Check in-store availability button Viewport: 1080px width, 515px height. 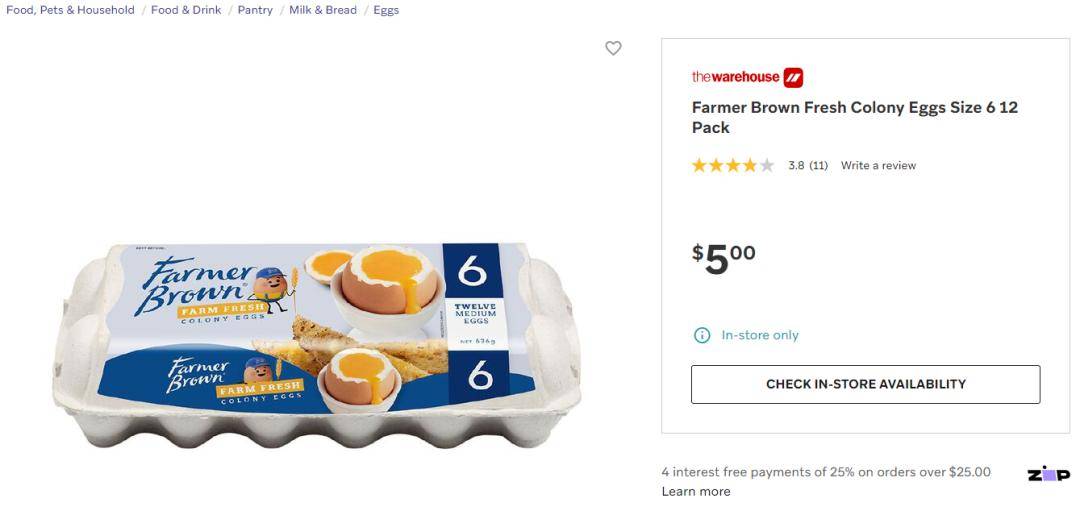(x=866, y=384)
